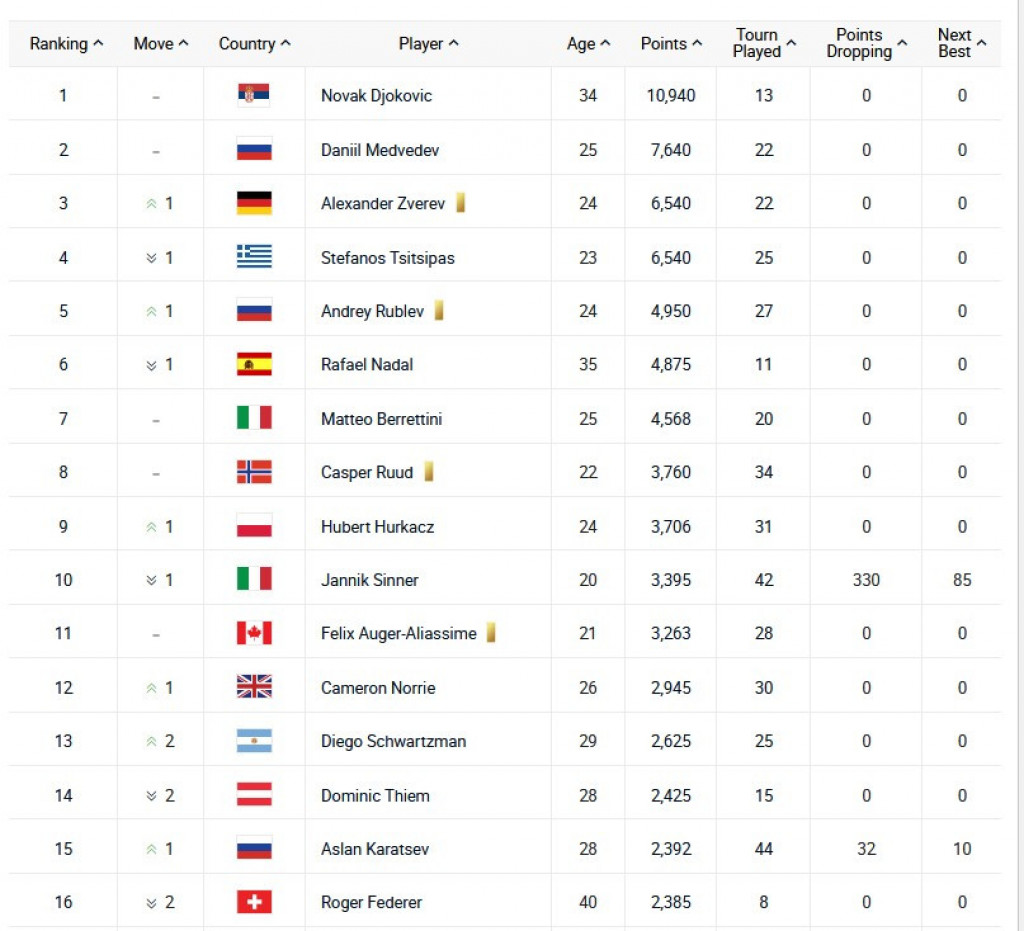This screenshot has height=931, width=1024.
Task: Open Daniil Medvedev's player profile link
Action: click(x=380, y=150)
